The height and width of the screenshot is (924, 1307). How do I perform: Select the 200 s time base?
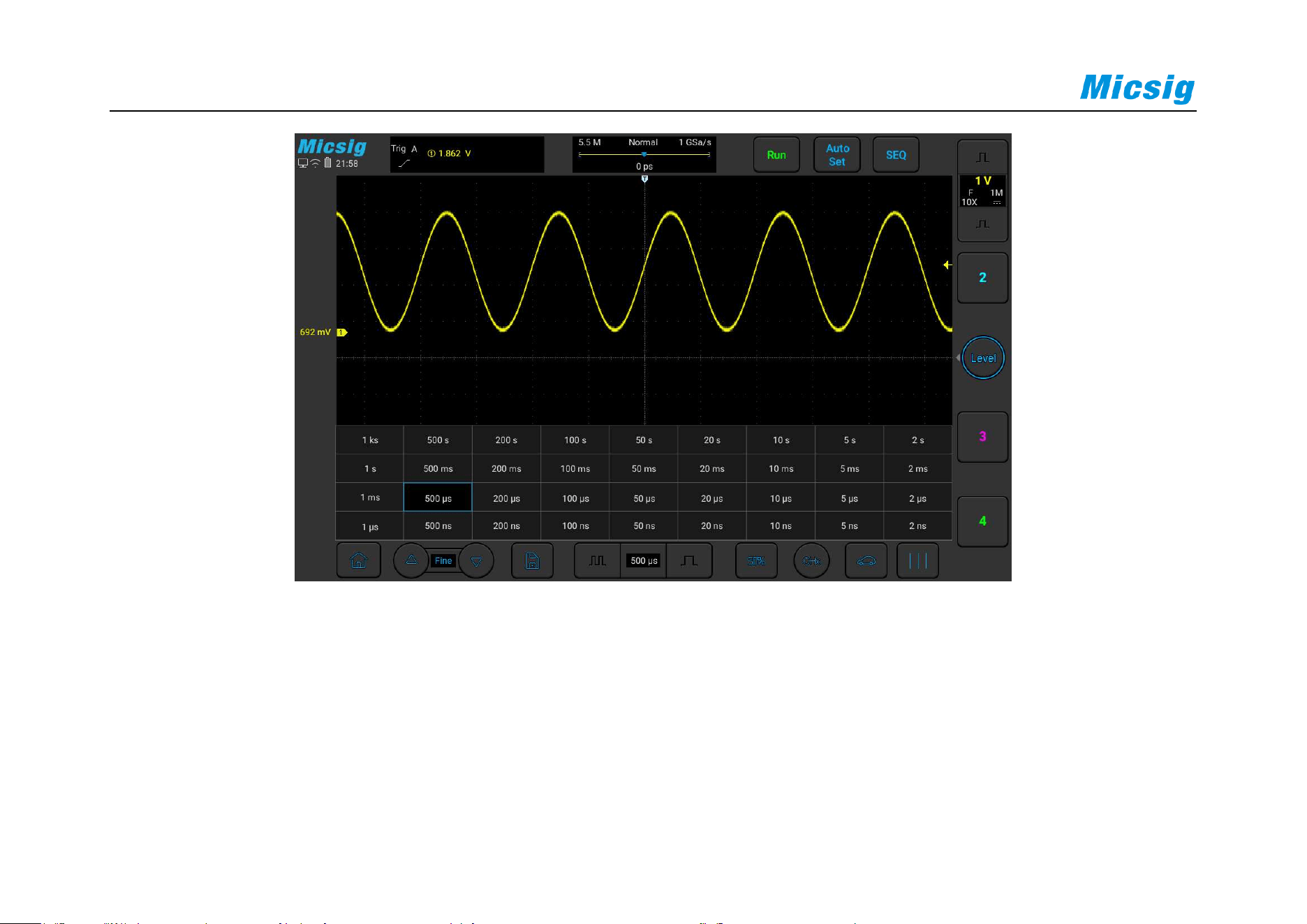click(x=506, y=440)
